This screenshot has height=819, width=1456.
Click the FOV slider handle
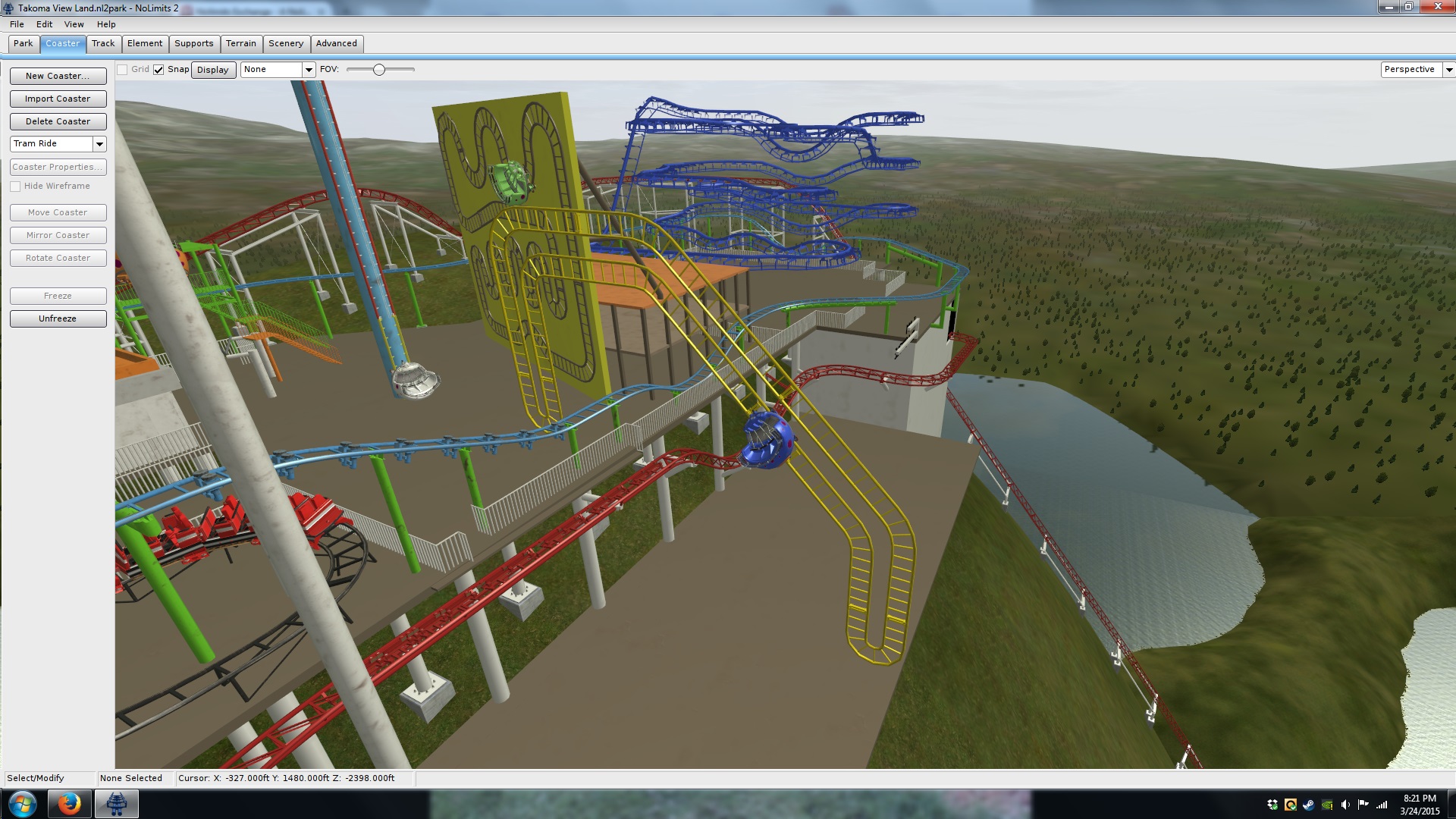point(379,70)
